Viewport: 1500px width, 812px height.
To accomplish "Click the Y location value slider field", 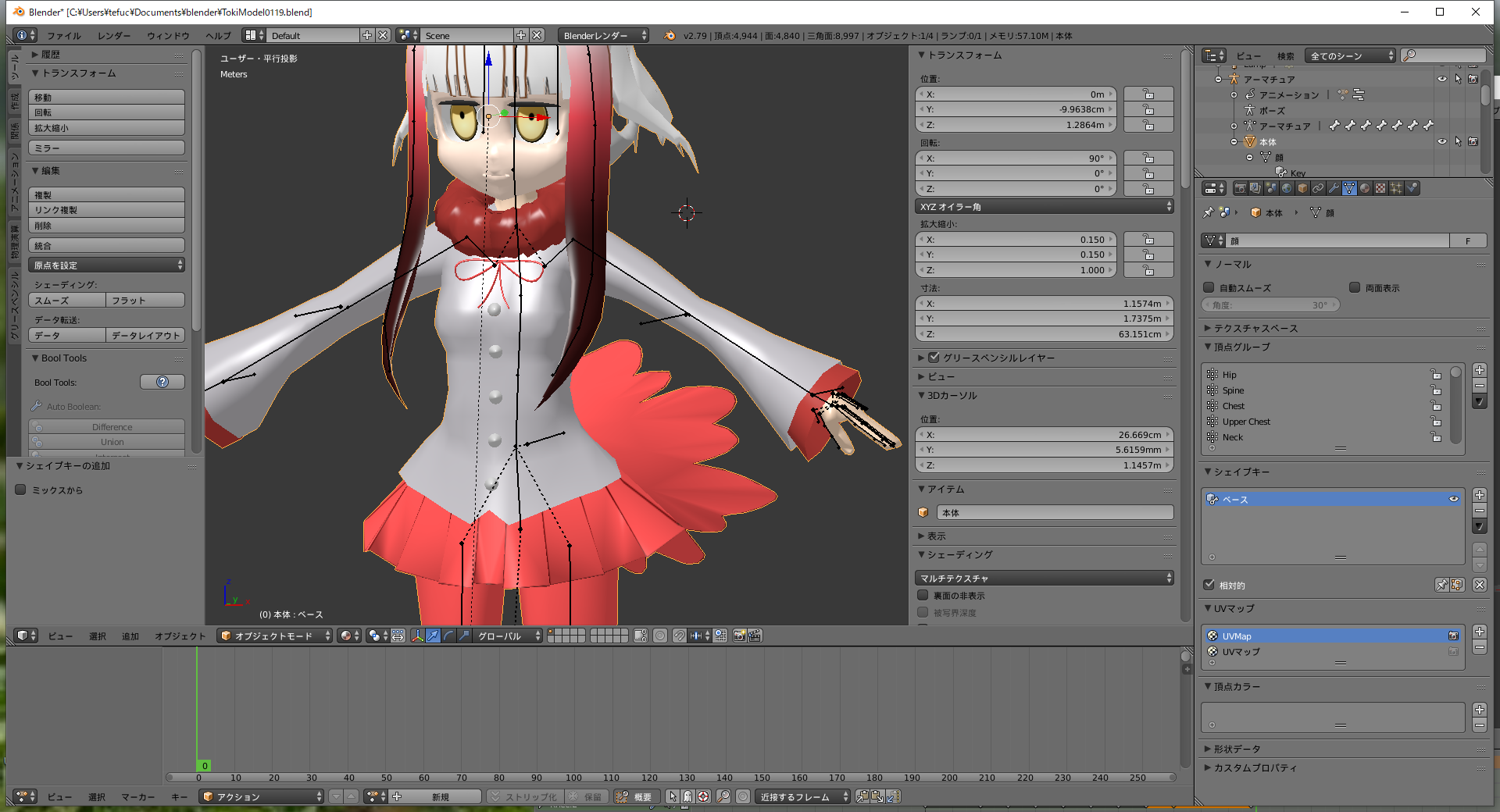I will [1016, 109].
